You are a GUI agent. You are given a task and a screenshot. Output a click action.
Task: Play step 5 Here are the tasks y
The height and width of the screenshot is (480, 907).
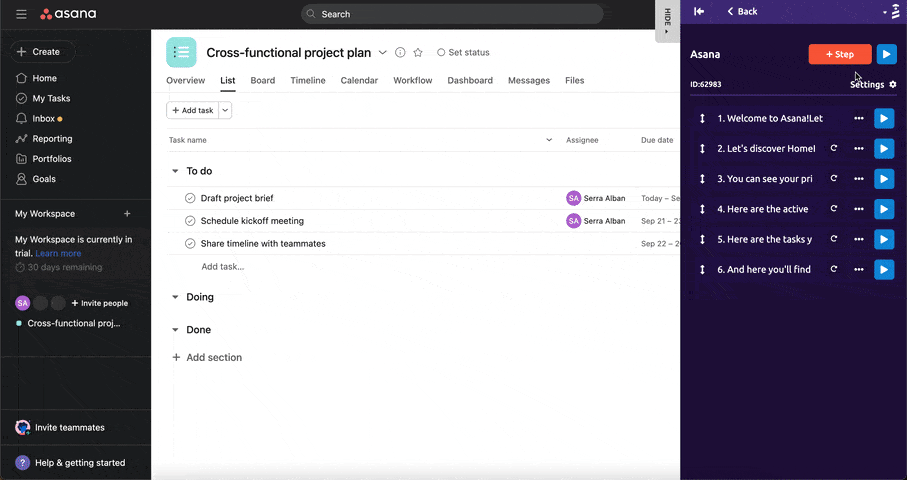(884, 239)
